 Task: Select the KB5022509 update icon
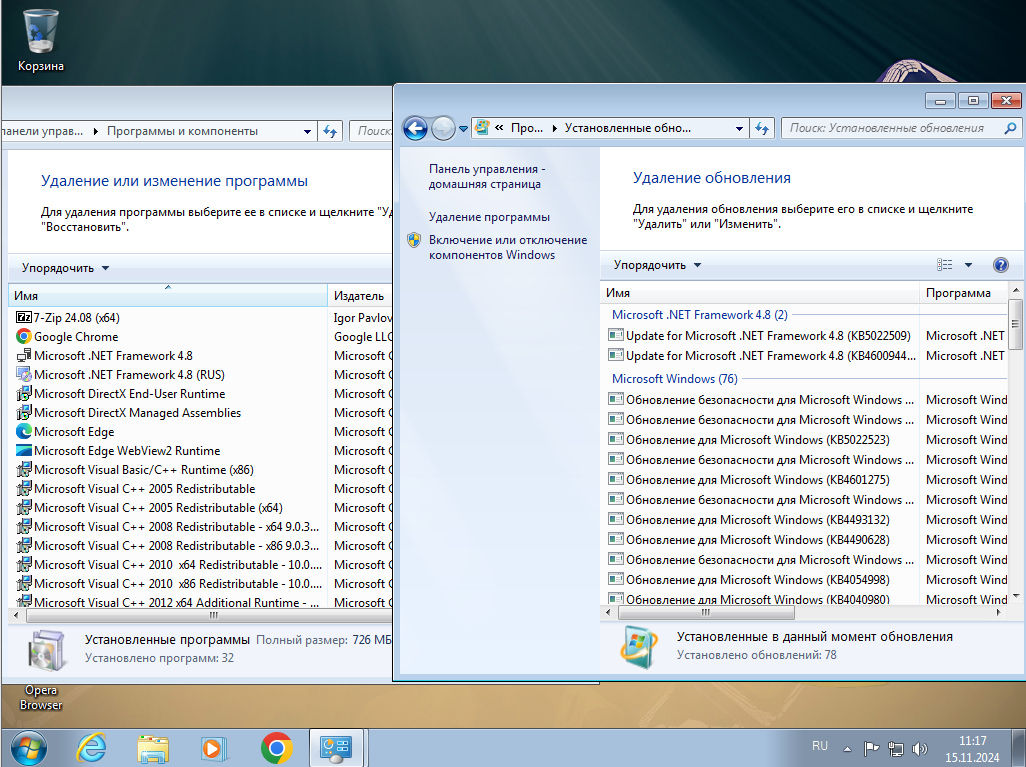[616, 335]
